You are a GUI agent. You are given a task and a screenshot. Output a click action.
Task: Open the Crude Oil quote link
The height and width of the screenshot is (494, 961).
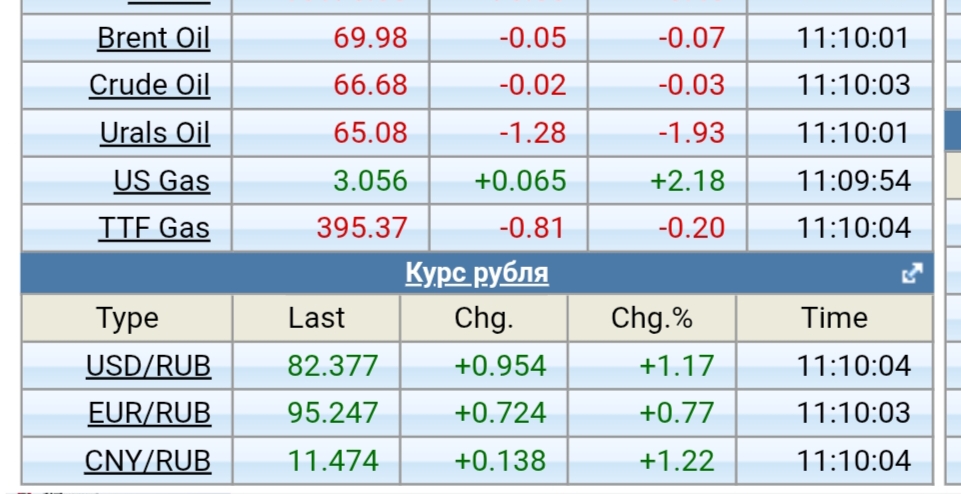point(149,86)
